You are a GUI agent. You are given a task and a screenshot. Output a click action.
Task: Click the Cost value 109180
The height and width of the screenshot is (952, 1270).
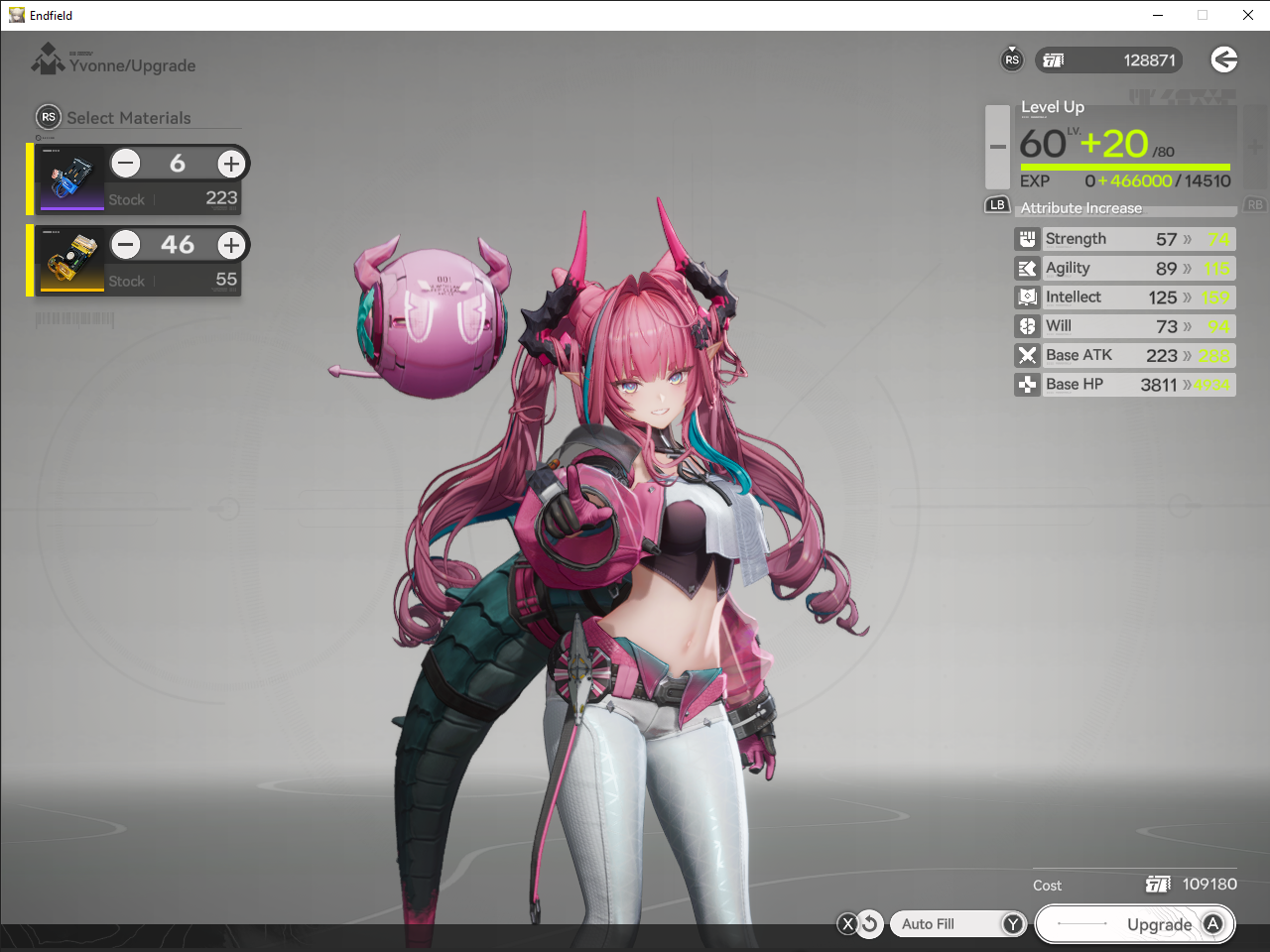1209,884
